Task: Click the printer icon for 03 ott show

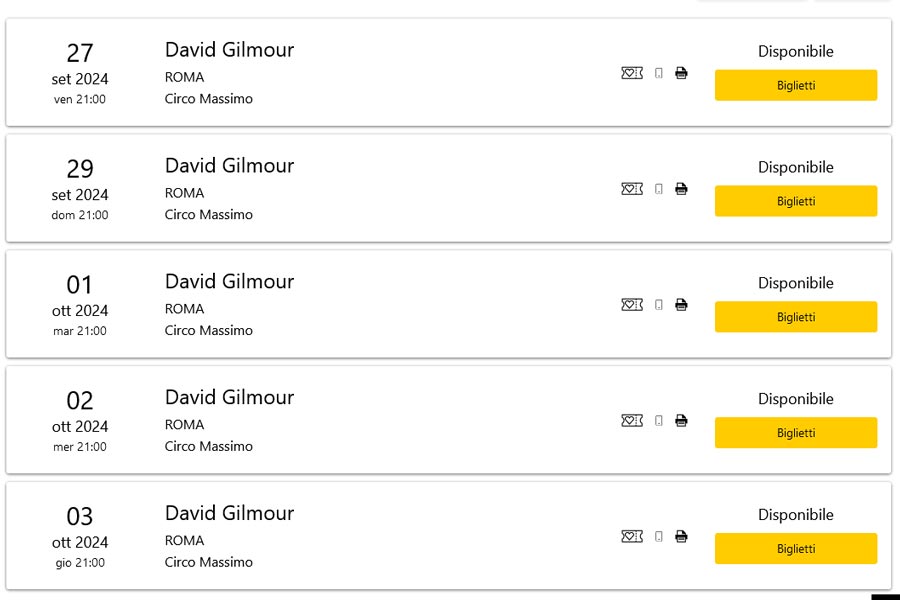Action: tap(681, 537)
